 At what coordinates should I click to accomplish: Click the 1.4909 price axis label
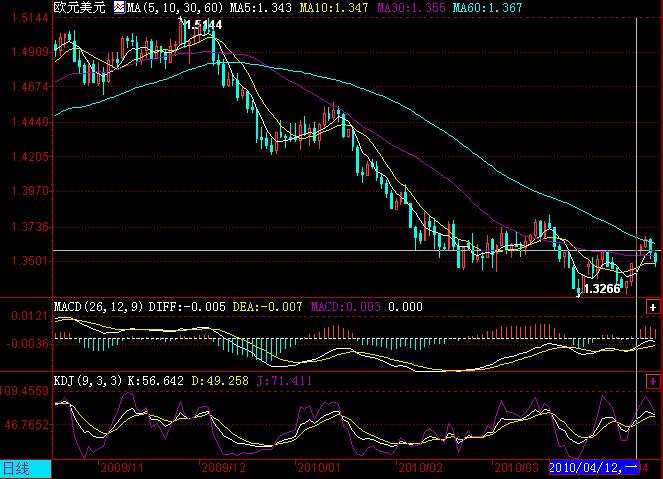point(30,52)
